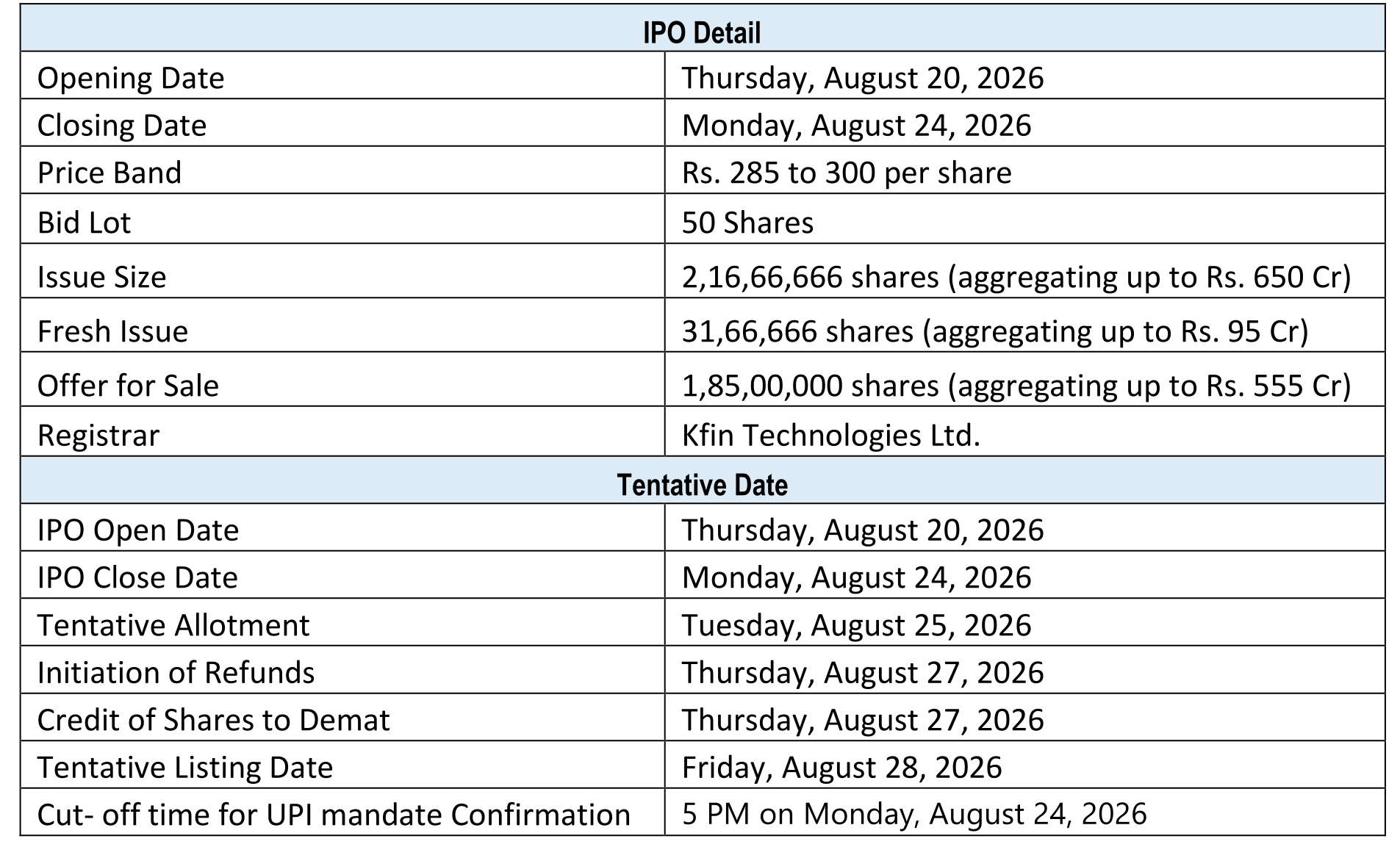Click the Opening Date label cell
Screen dimensions: 1400x858
(342, 76)
